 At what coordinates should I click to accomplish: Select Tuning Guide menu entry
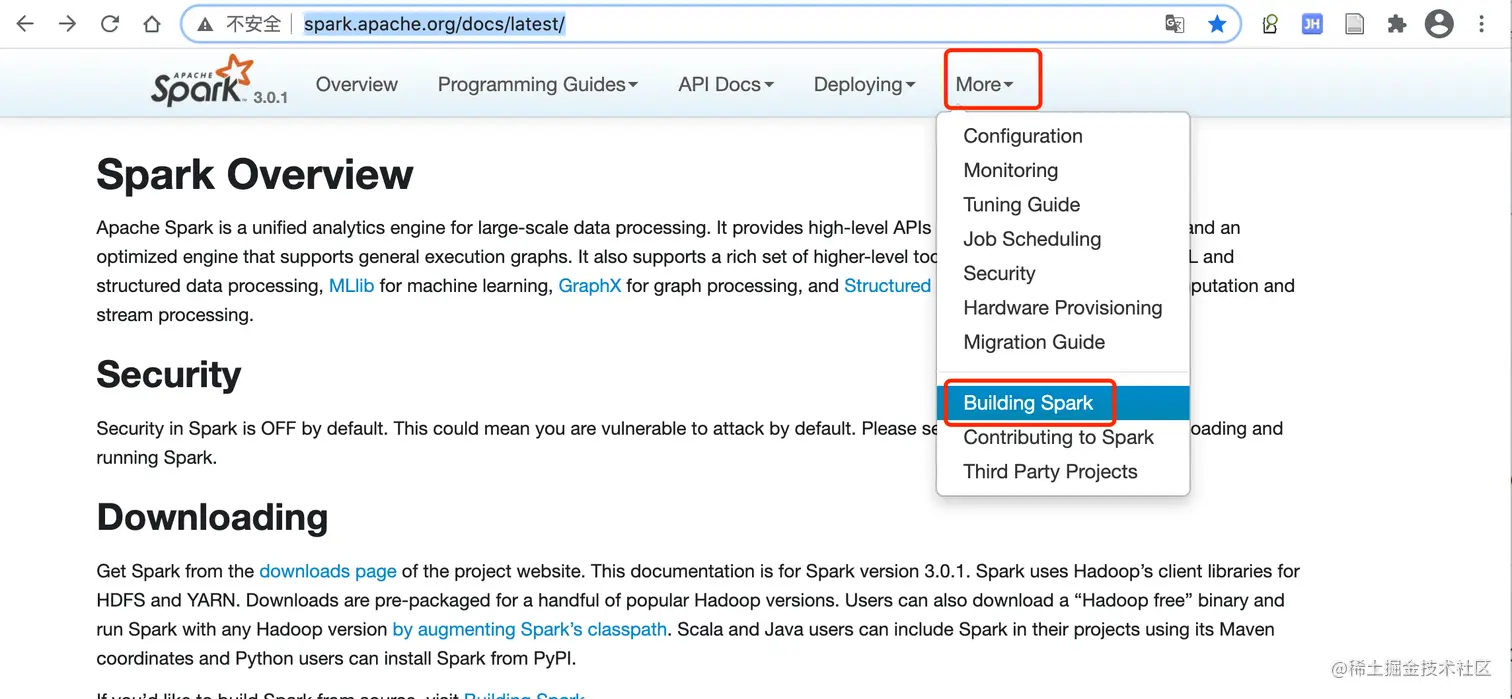[x=1063, y=205]
